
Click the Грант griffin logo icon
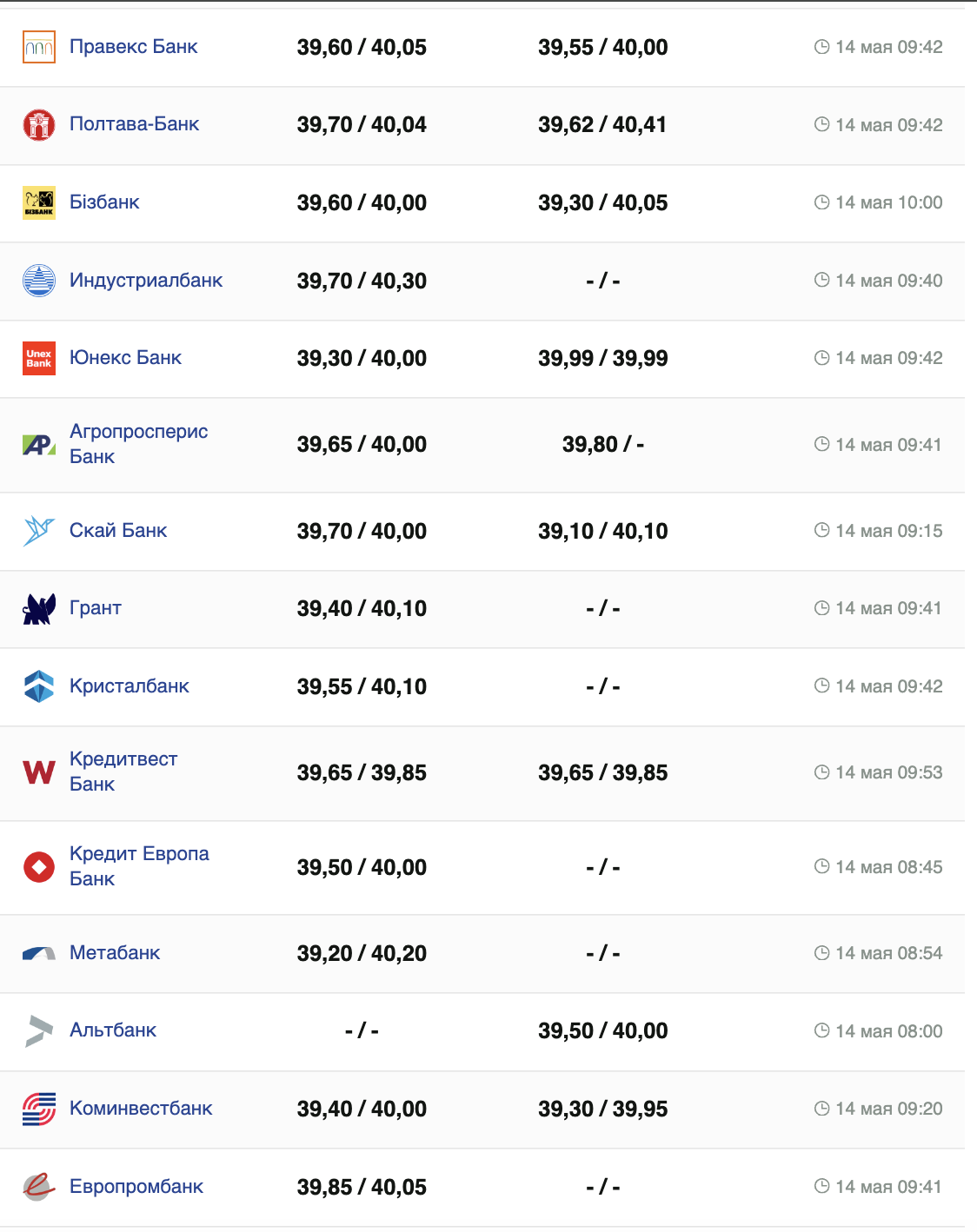39,609
